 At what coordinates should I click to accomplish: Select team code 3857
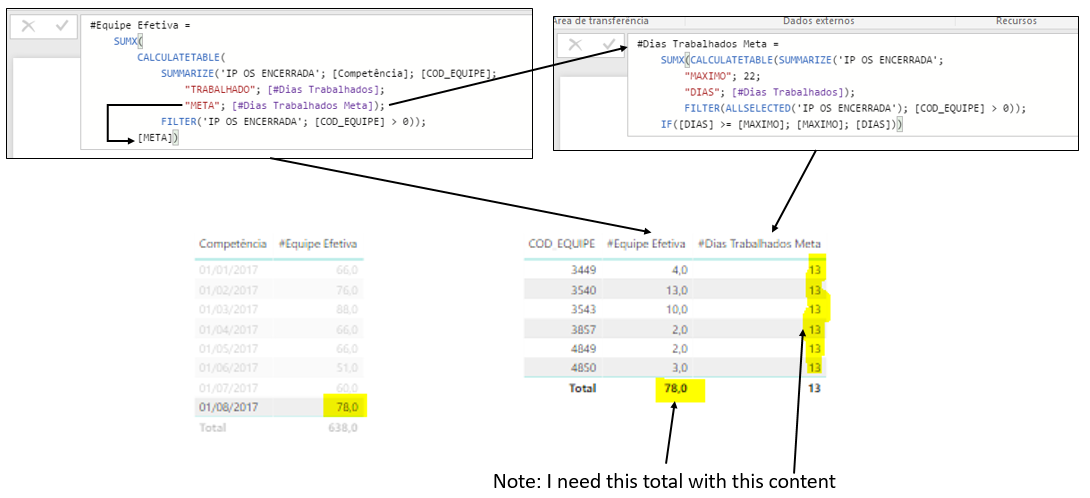583,328
